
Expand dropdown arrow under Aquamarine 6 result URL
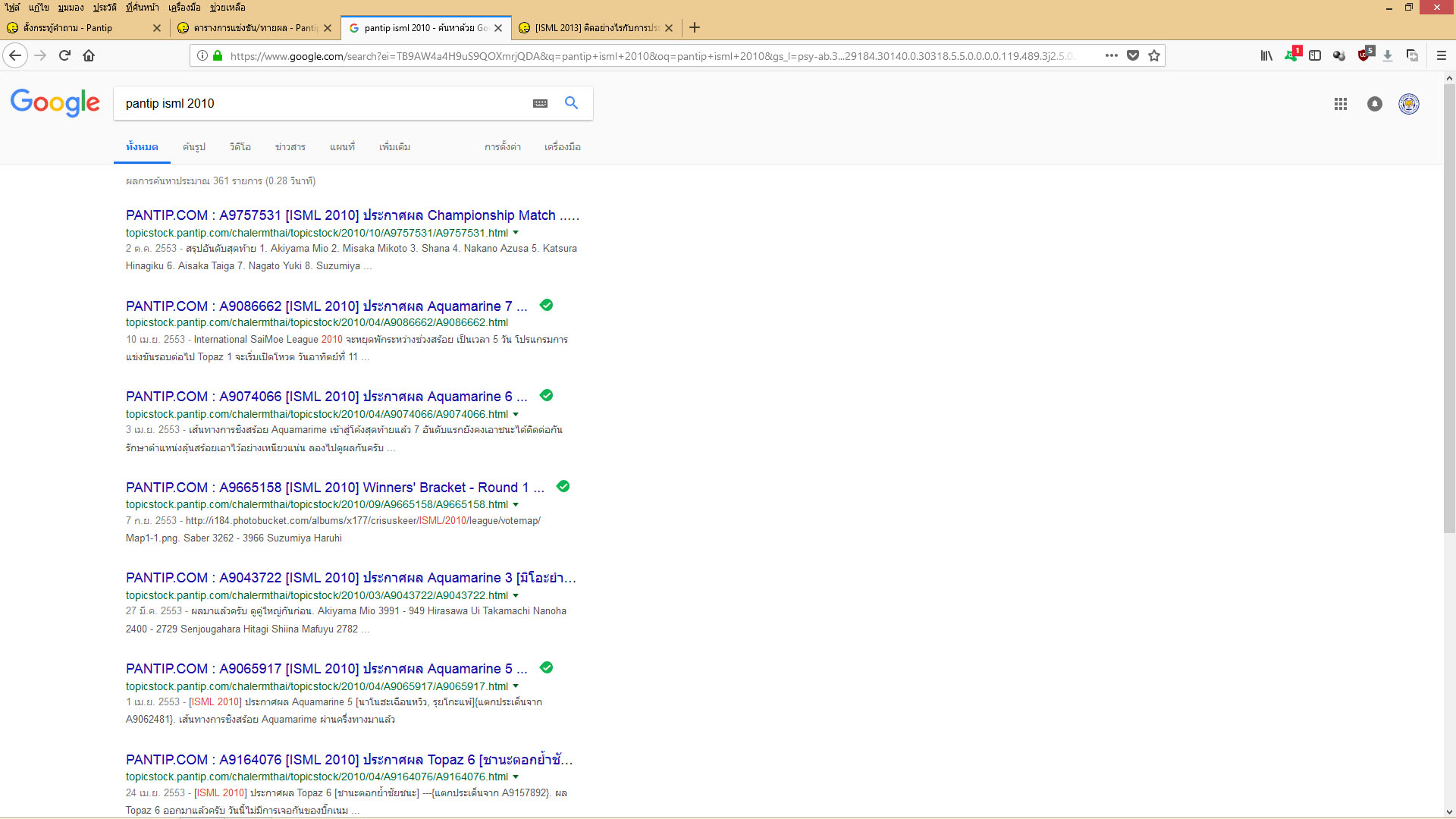click(x=516, y=414)
